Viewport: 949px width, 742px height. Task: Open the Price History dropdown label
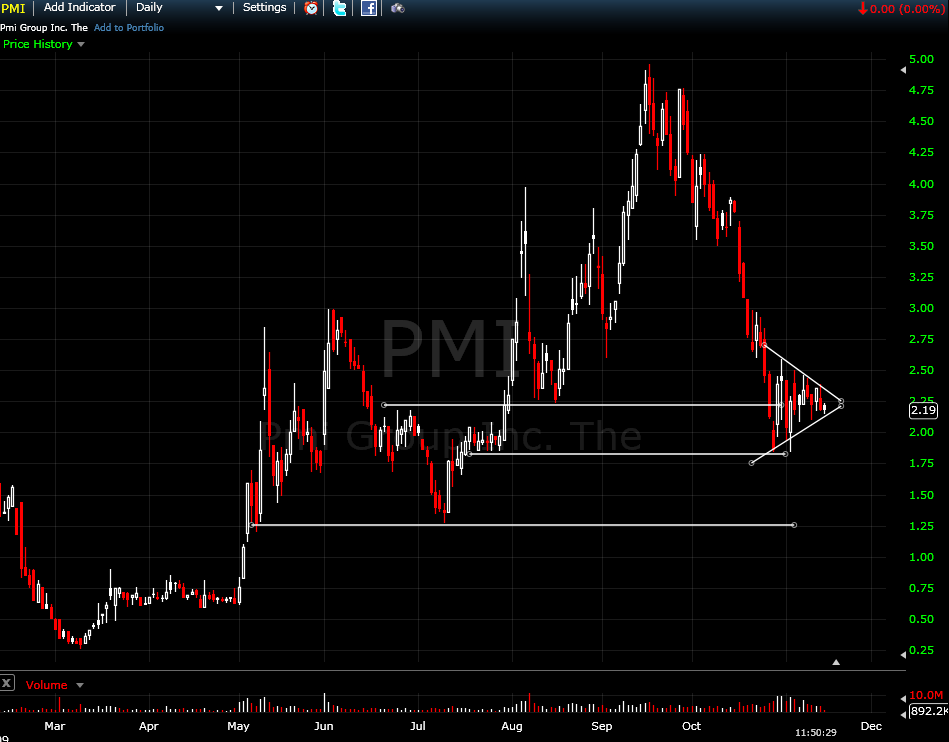coord(38,44)
